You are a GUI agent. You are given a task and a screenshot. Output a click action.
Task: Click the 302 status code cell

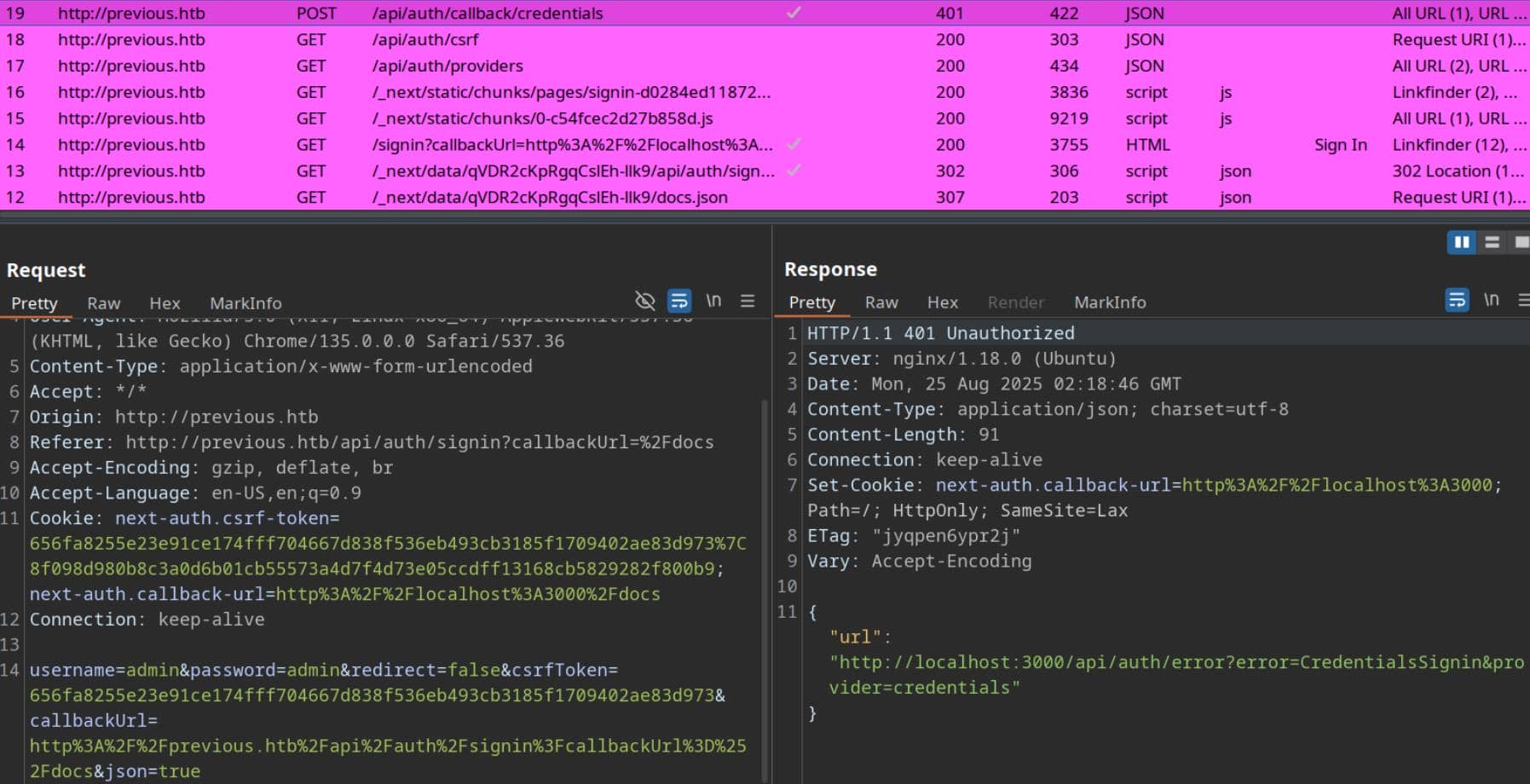coord(950,171)
